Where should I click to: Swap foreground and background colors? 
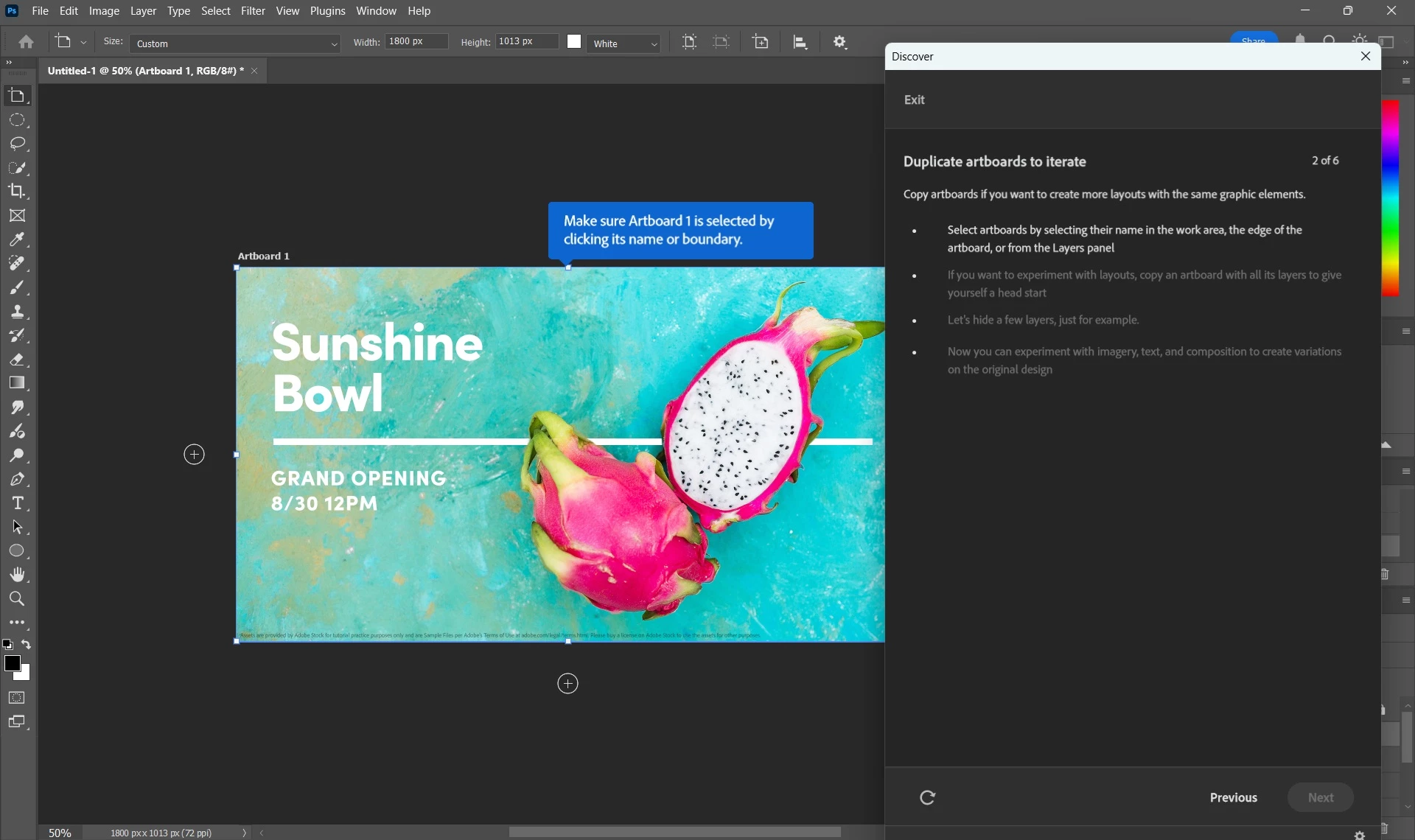click(x=27, y=645)
